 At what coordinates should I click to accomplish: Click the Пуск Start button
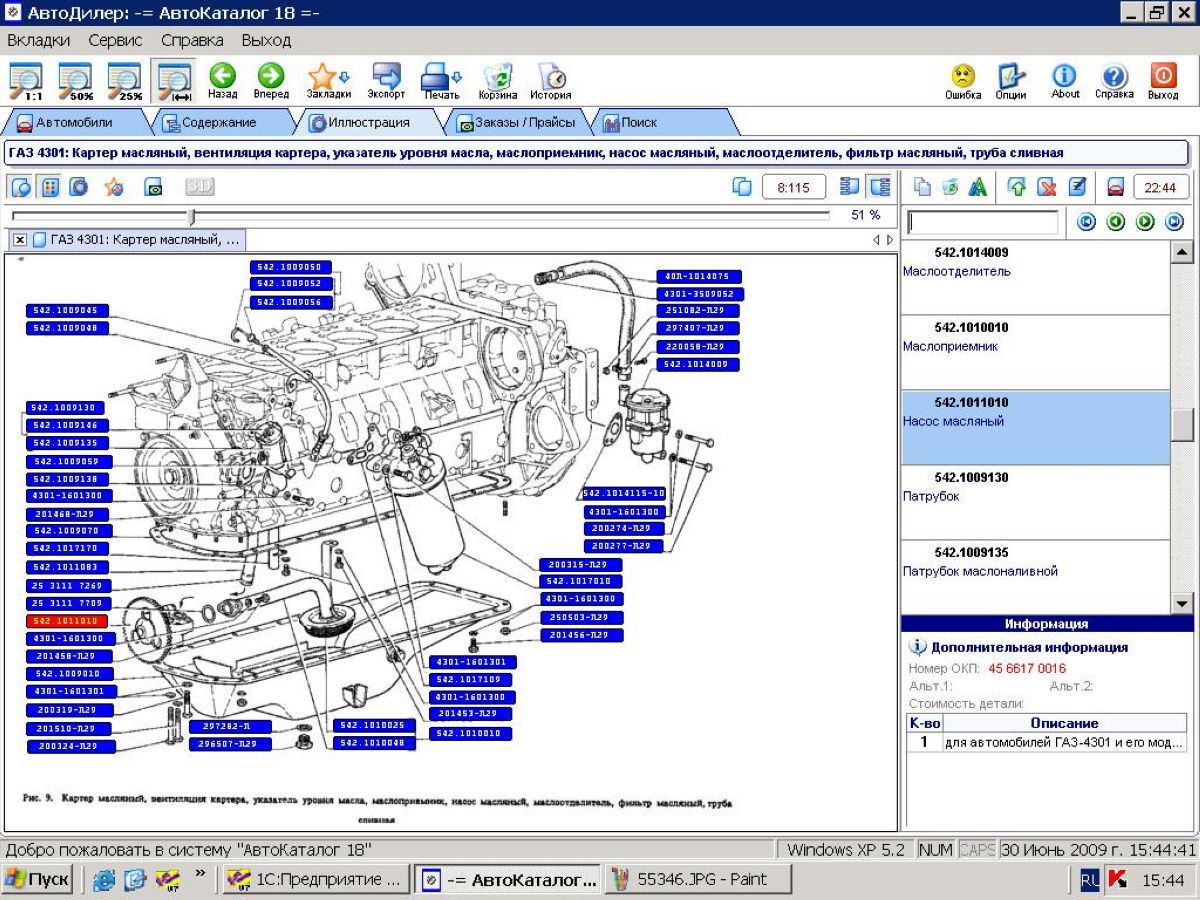tap(38, 880)
